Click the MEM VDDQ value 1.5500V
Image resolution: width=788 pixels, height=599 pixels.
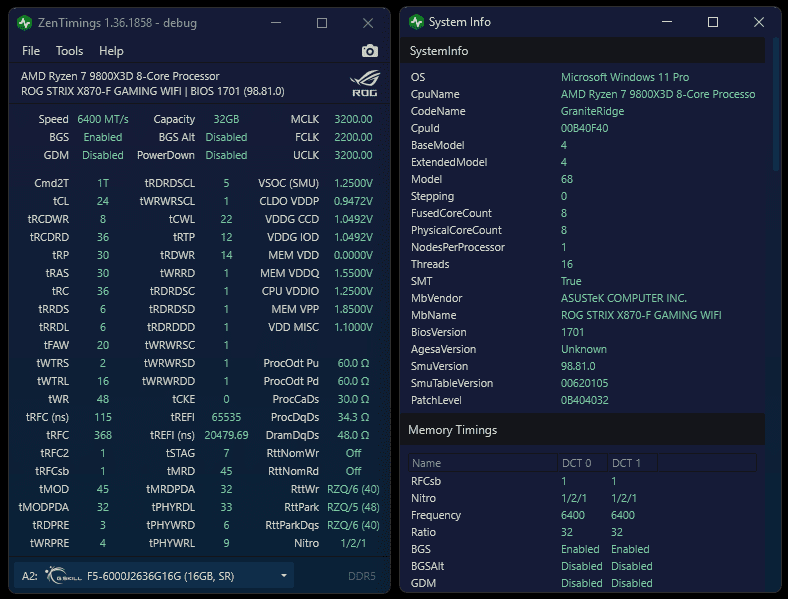[x=353, y=273]
